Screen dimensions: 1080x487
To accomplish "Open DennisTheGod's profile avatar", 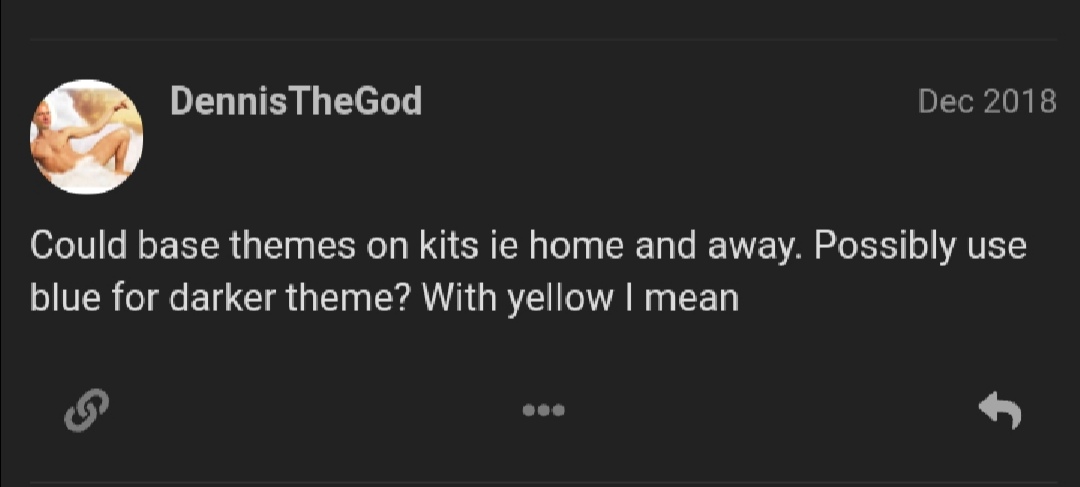I will 87,137.
